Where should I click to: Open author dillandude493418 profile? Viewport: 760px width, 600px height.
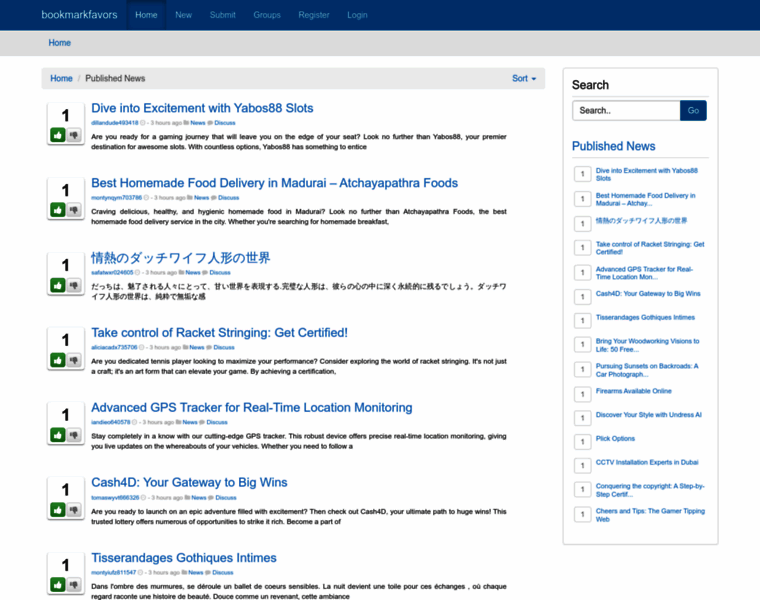(114, 123)
